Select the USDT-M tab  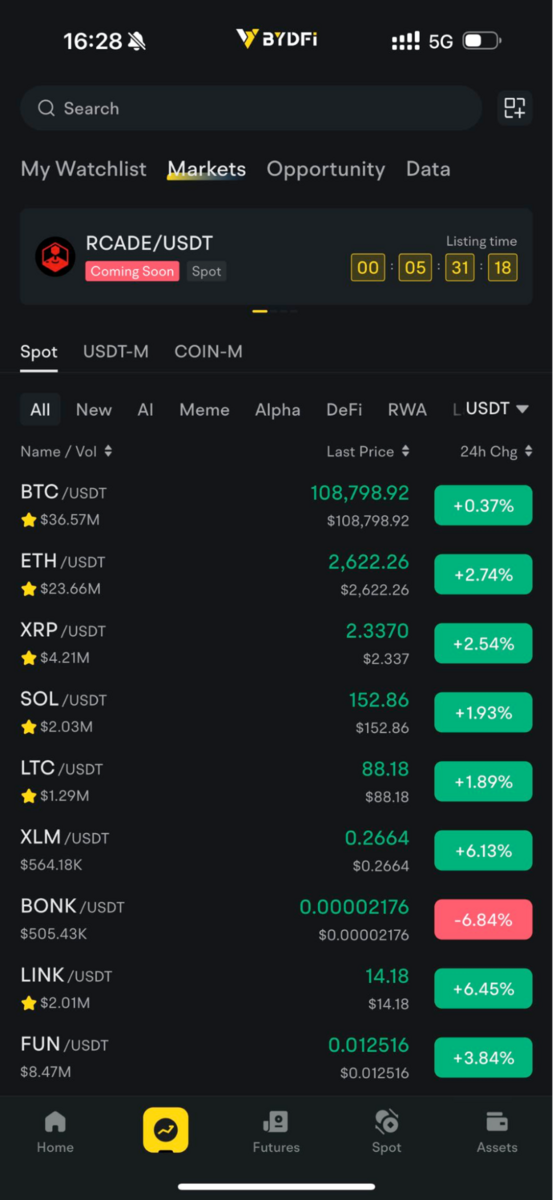tap(116, 351)
